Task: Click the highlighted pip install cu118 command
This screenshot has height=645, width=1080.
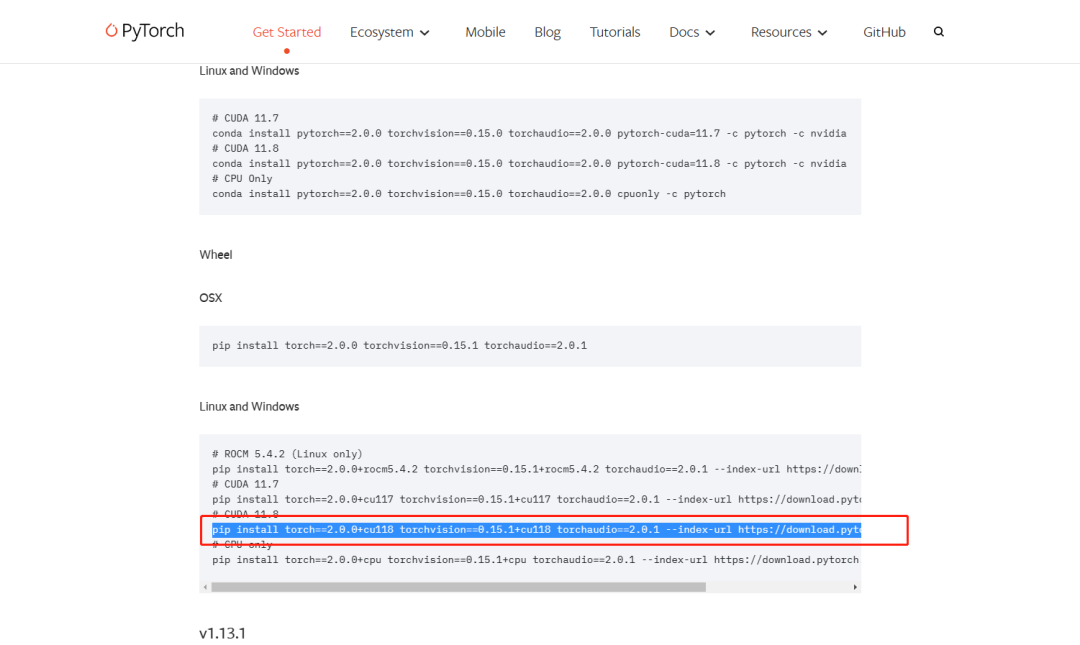Action: [537, 530]
